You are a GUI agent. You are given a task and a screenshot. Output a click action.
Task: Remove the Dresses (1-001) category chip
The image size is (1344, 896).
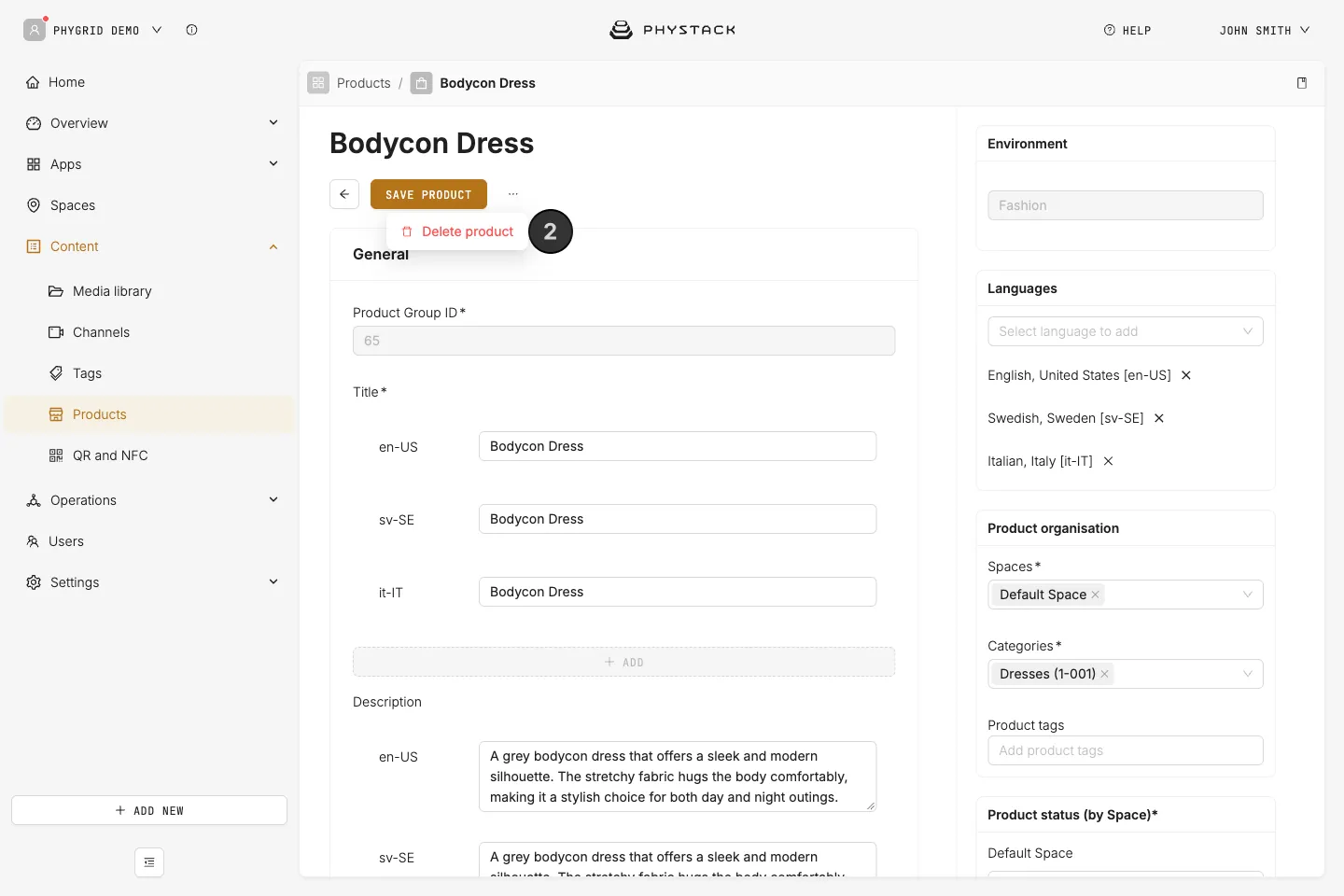tap(1105, 674)
